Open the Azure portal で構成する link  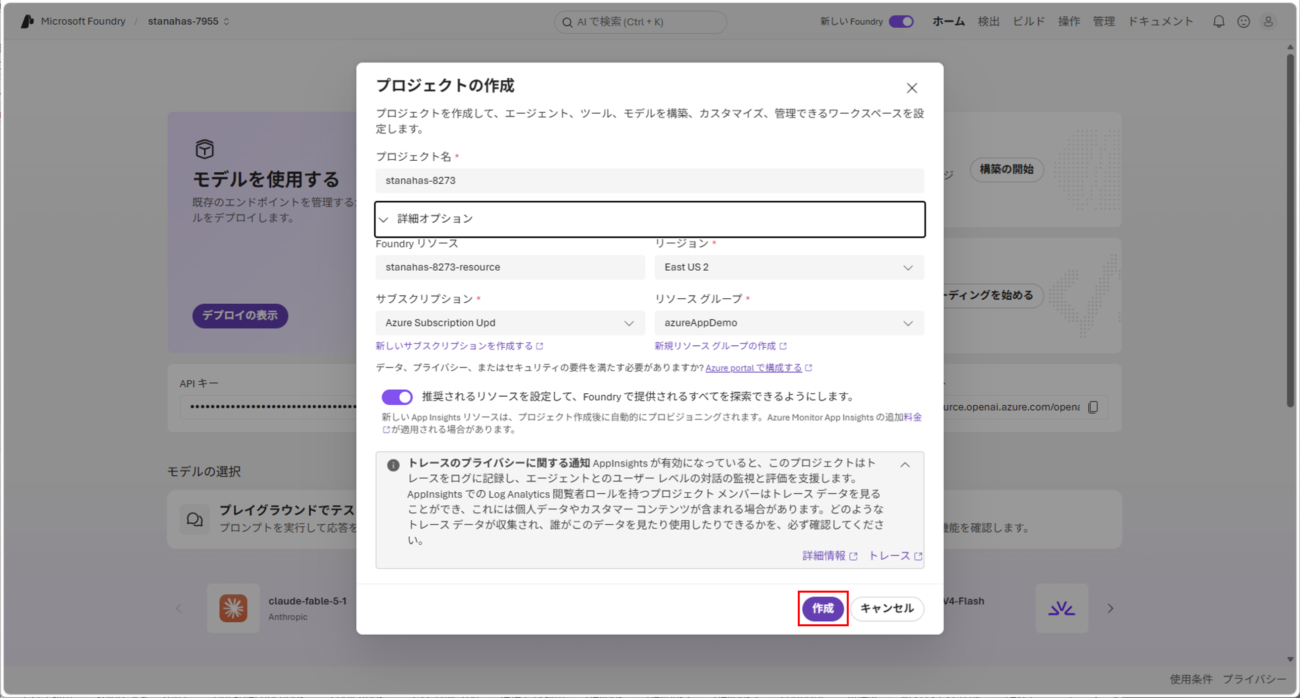click(x=759, y=368)
